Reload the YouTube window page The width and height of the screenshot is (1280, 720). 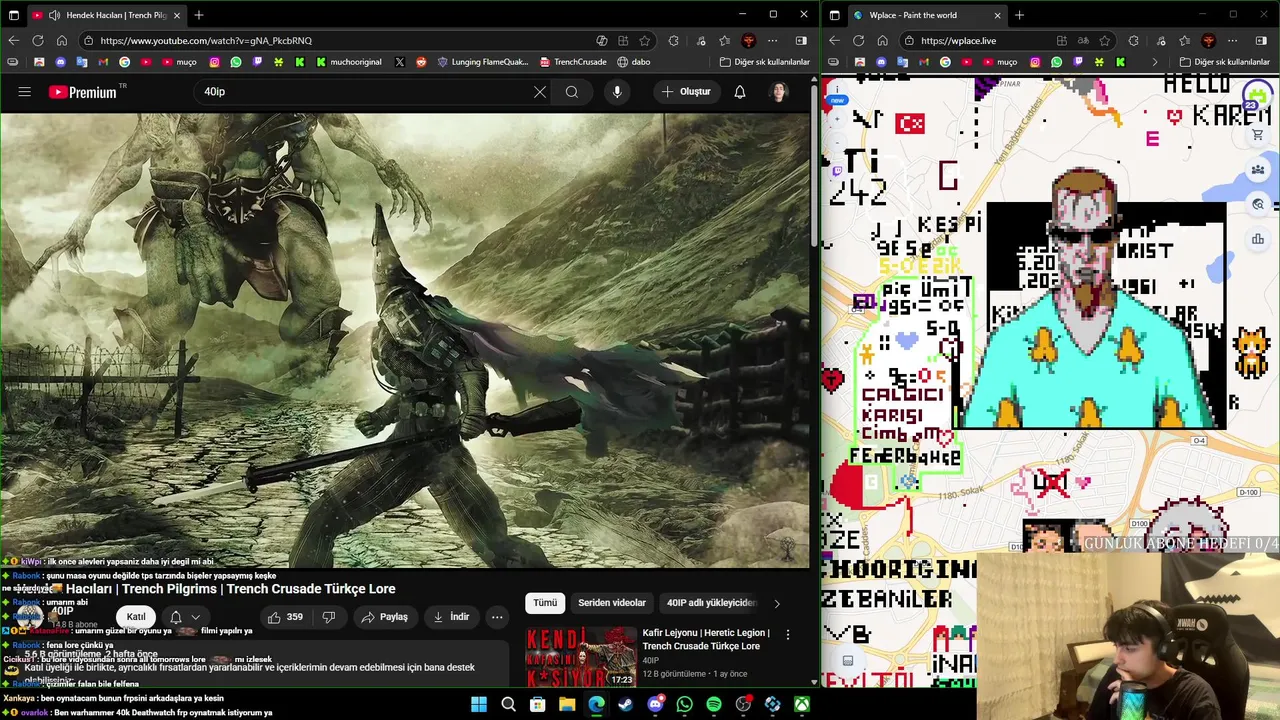[37, 41]
